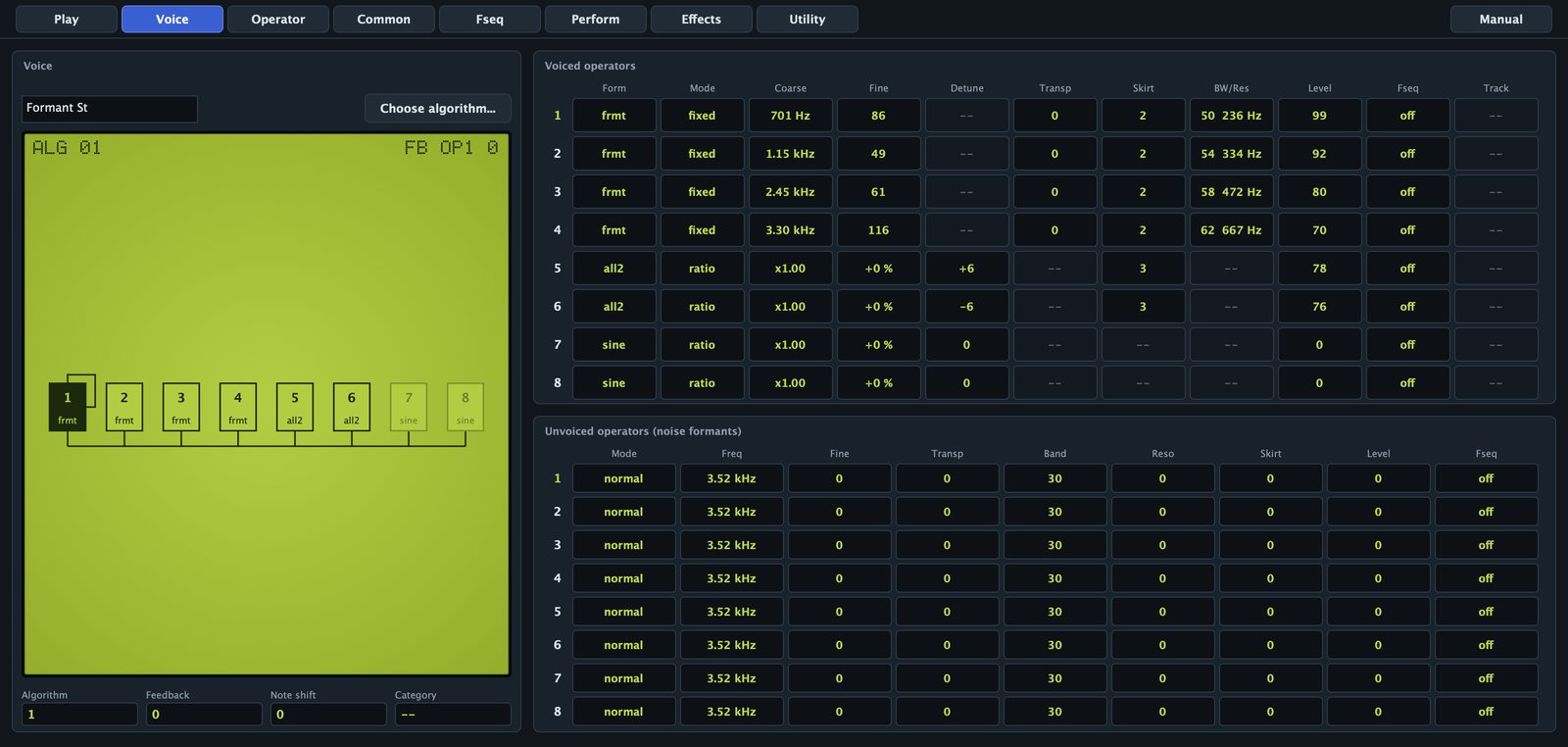The height and width of the screenshot is (747, 1568).
Task: Select Fine value 116 of operator 4
Action: tap(878, 230)
